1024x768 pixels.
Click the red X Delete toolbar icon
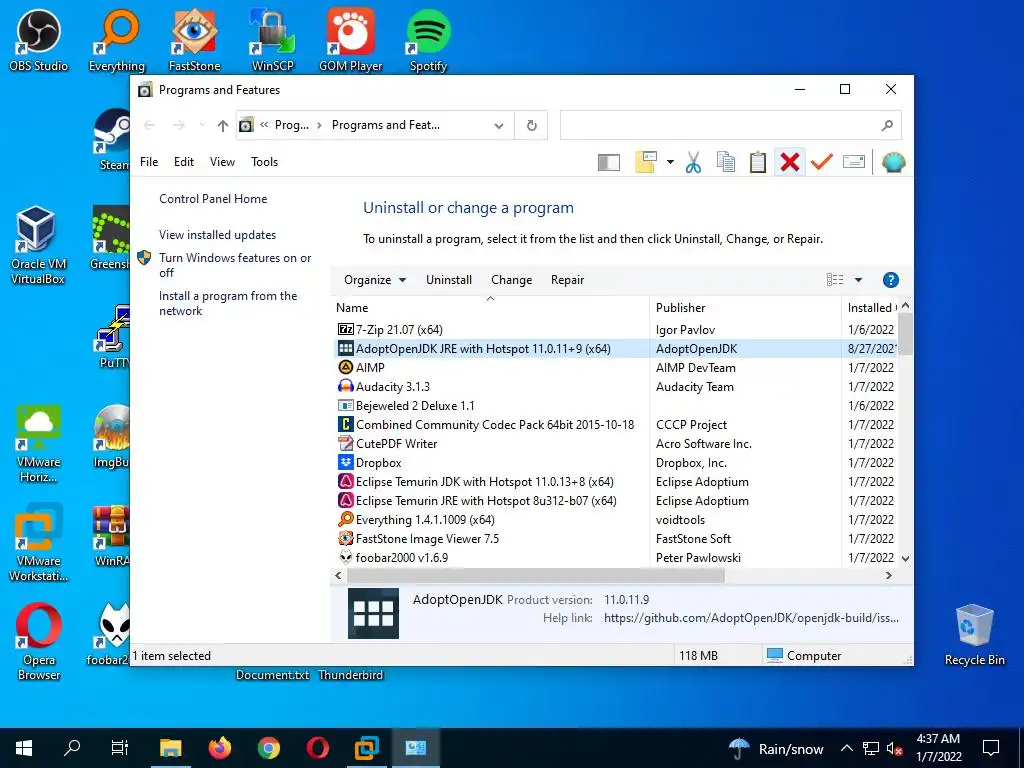pyautogui.click(x=790, y=162)
